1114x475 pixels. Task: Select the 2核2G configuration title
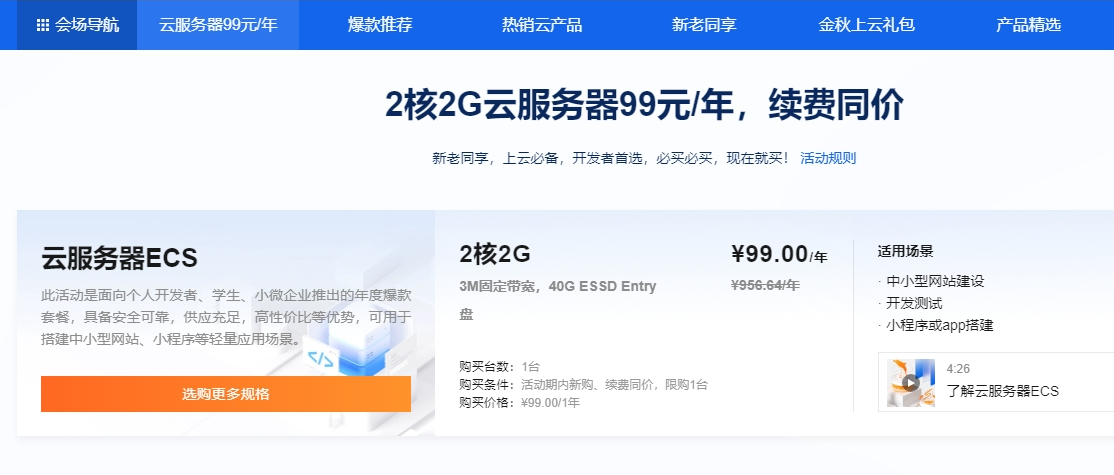tap(494, 255)
